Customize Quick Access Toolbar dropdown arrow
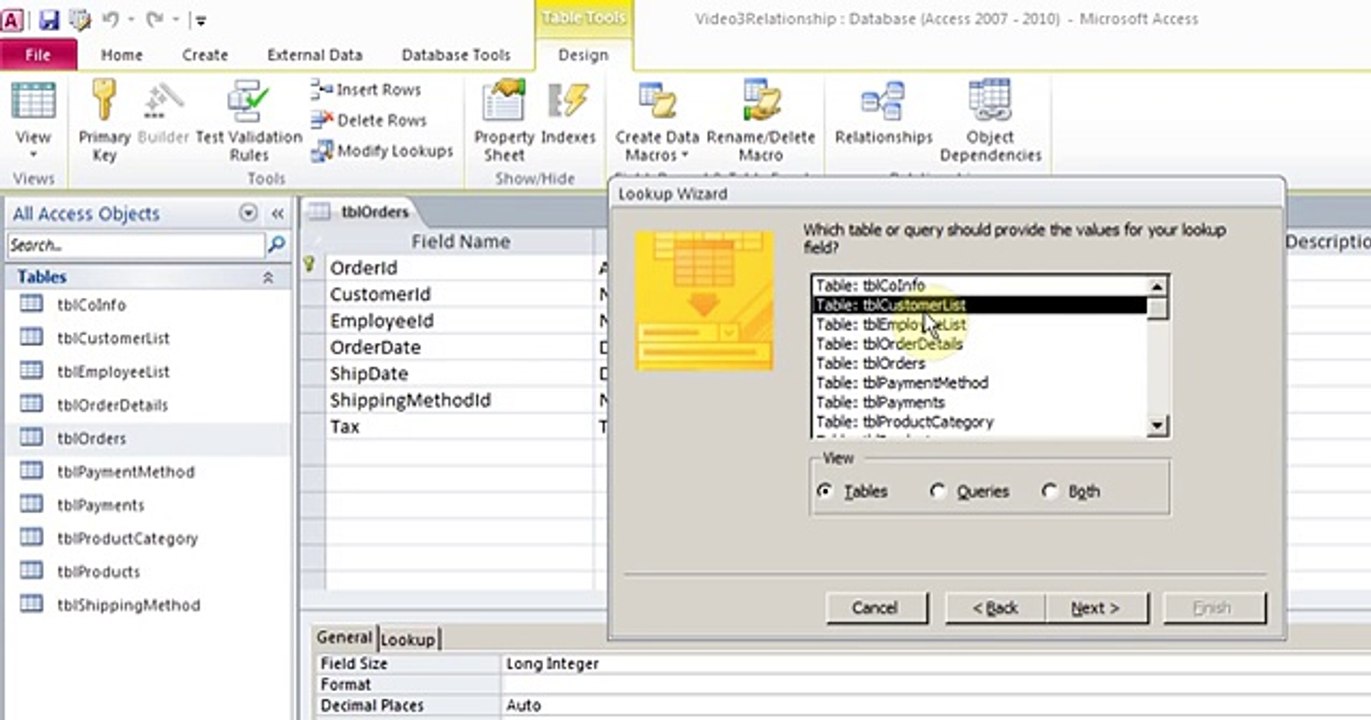Screen dimensions: 1371x720 [x=201, y=20]
